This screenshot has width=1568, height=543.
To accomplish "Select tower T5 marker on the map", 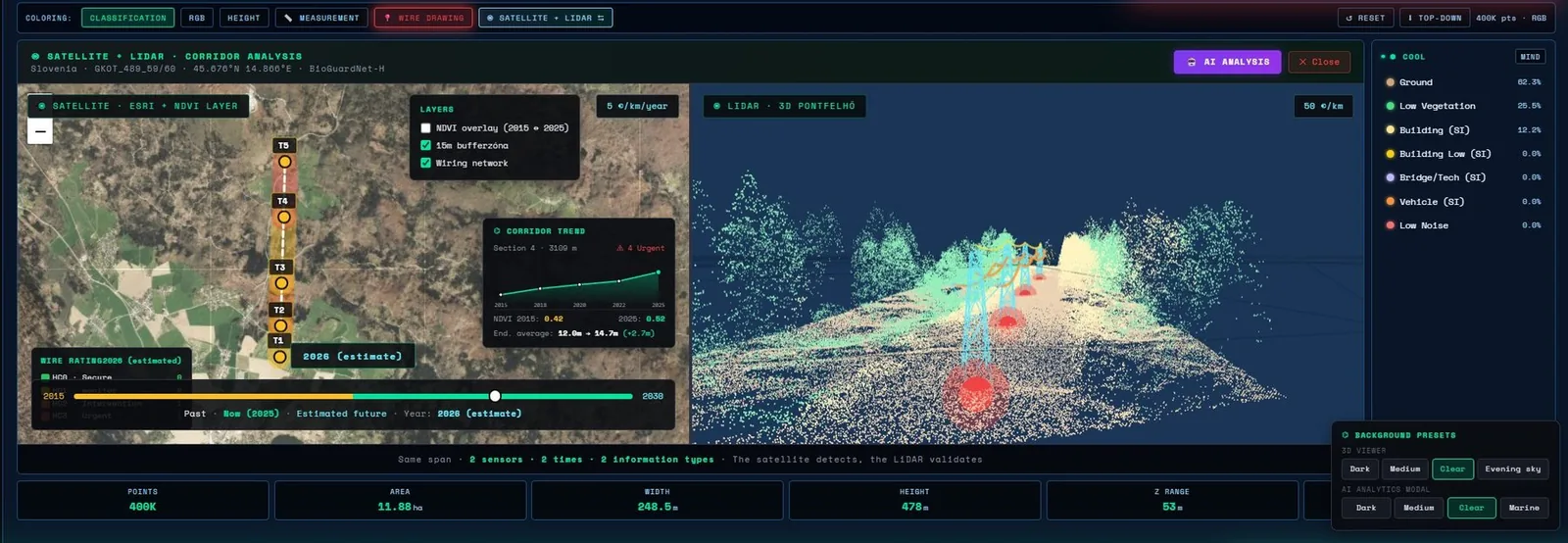I will coord(284,162).
